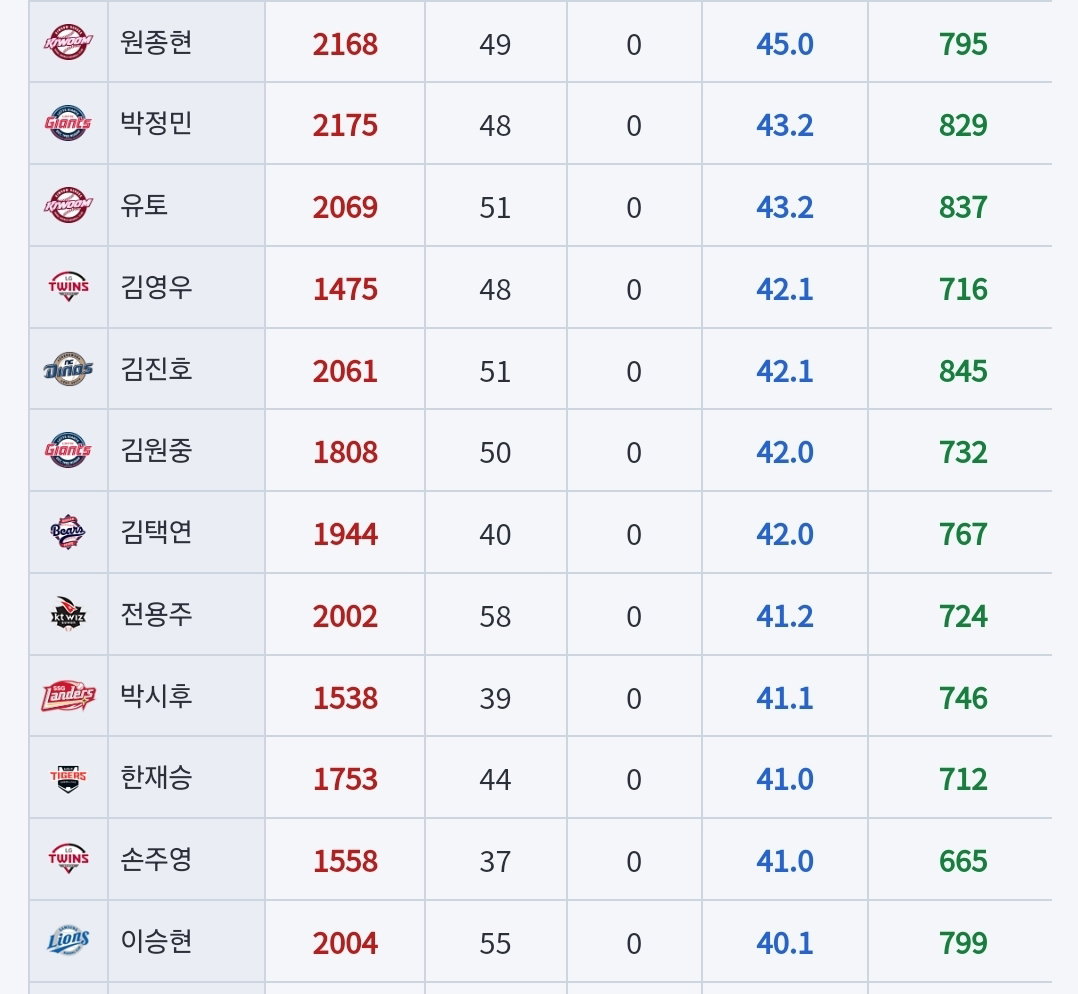The height and width of the screenshot is (994, 1078).
Task: Select player name 전용주
Action: point(156,615)
